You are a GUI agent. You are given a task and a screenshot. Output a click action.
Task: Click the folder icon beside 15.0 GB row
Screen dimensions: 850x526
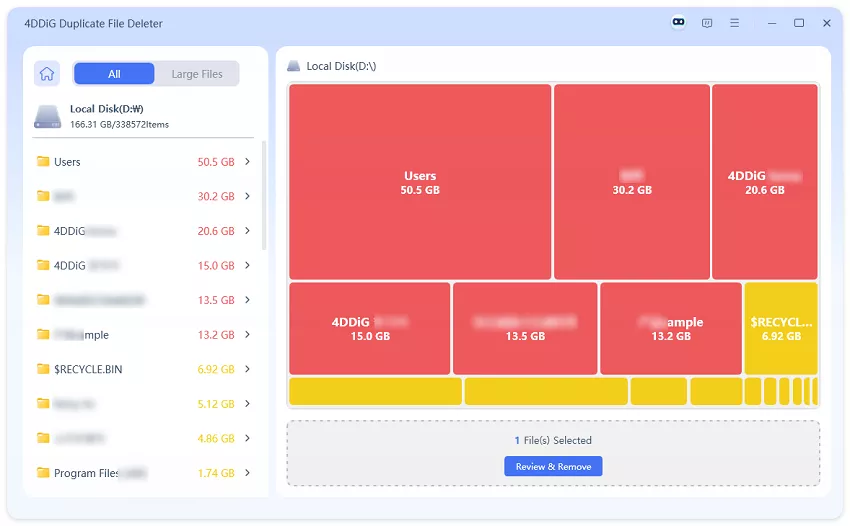click(43, 265)
